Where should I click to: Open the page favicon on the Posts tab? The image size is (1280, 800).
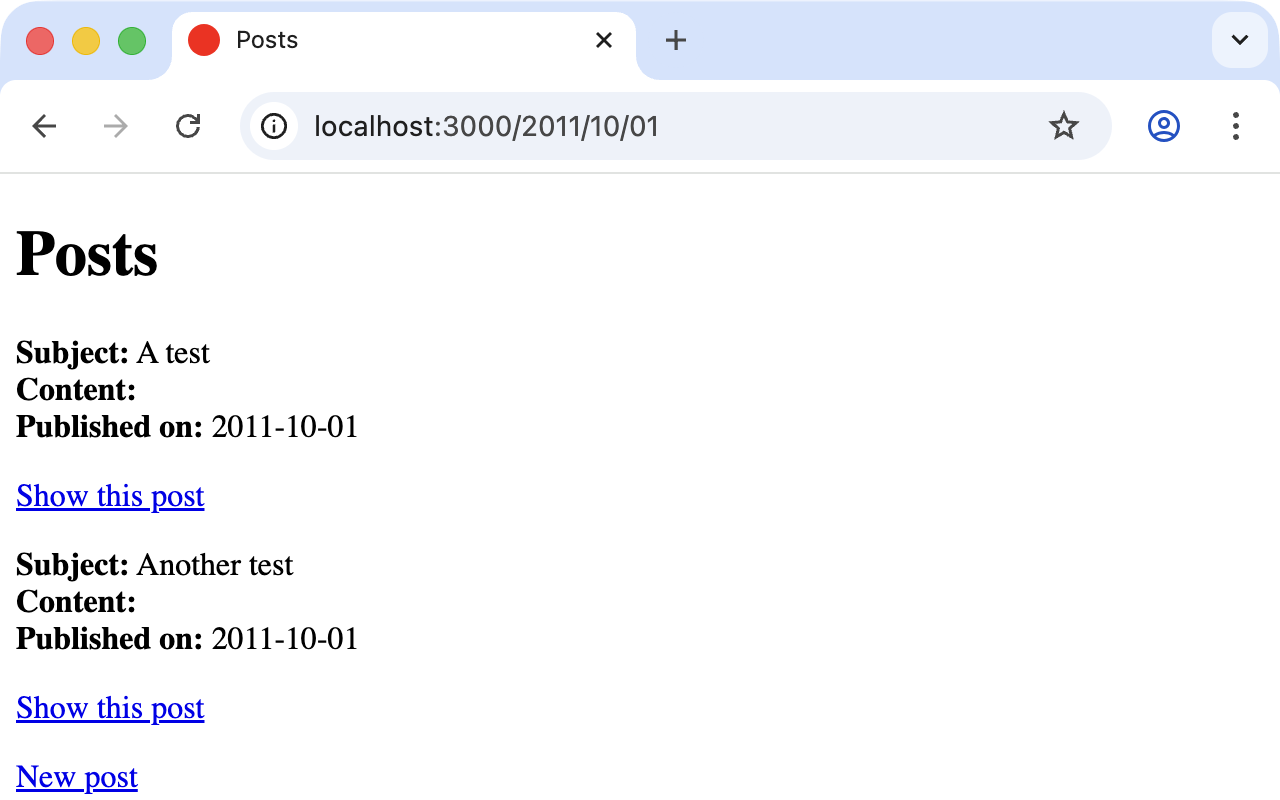[x=203, y=40]
